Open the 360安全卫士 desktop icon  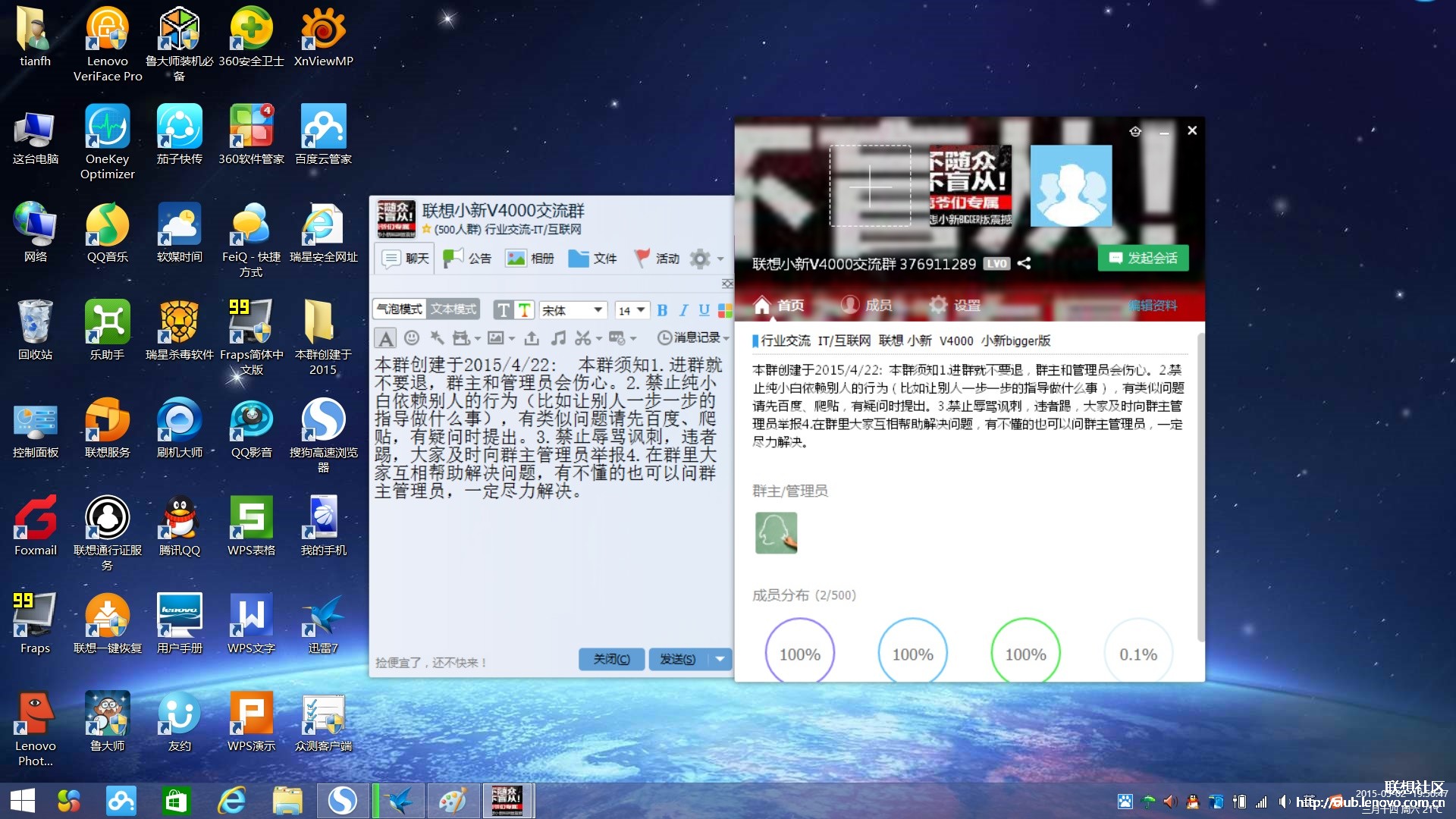pos(251,36)
